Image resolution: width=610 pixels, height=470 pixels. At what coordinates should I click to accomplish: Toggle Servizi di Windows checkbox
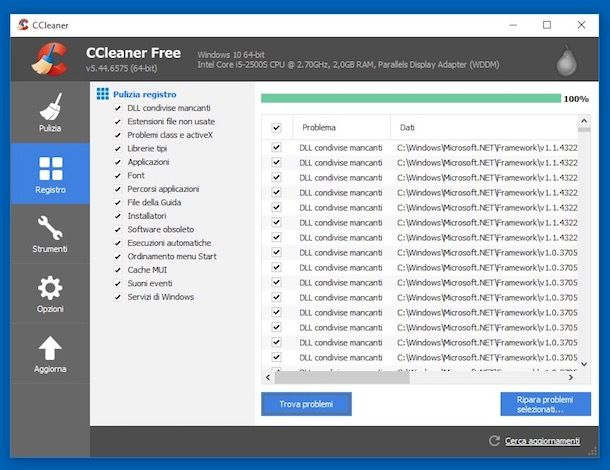point(117,297)
